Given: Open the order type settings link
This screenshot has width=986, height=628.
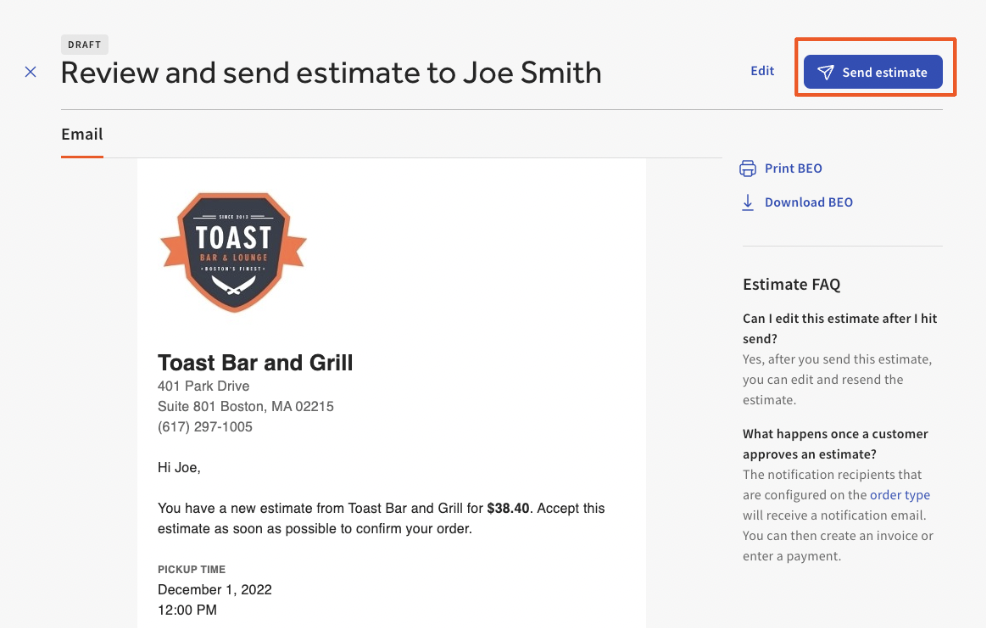Looking at the screenshot, I should [899, 494].
